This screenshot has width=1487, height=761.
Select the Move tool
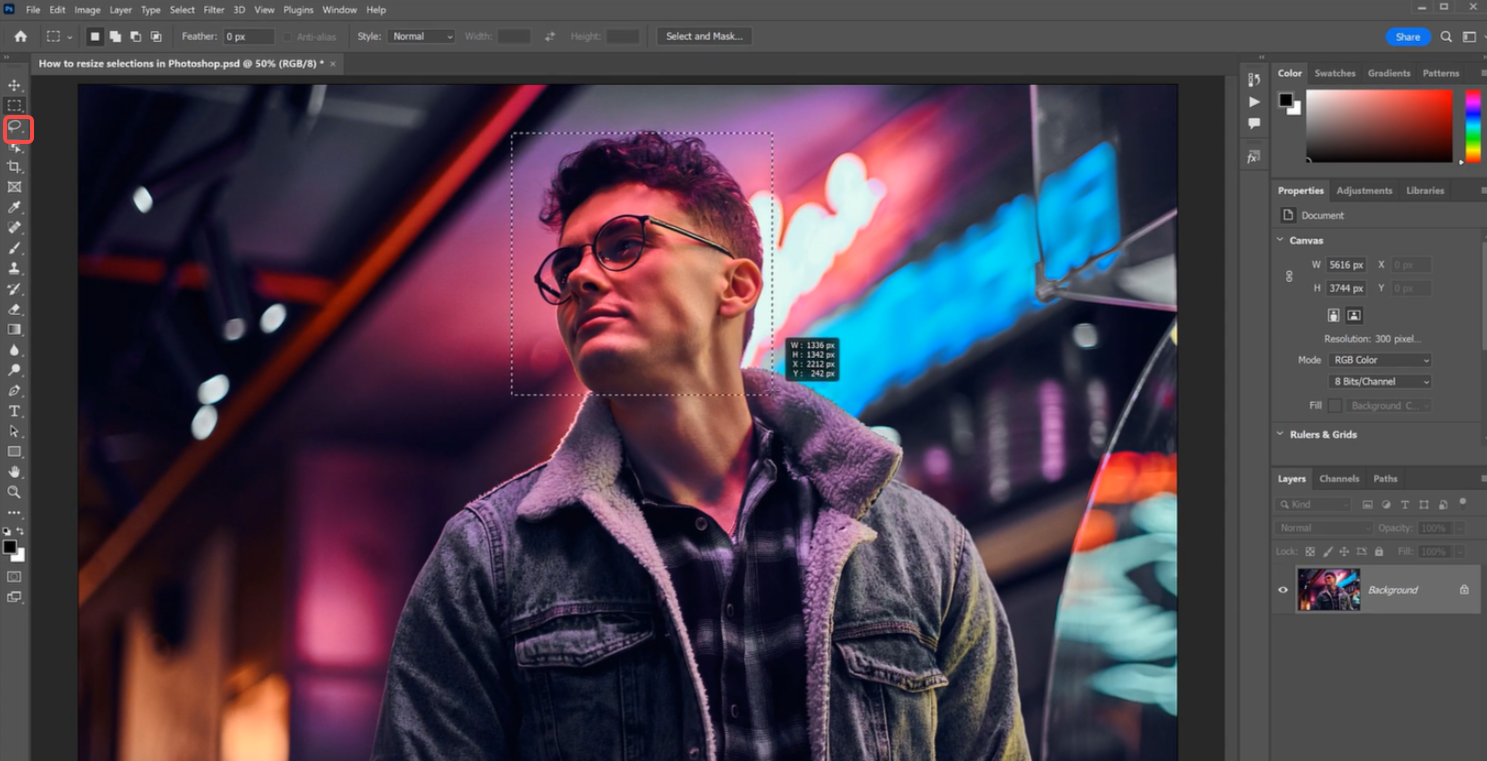coord(15,86)
